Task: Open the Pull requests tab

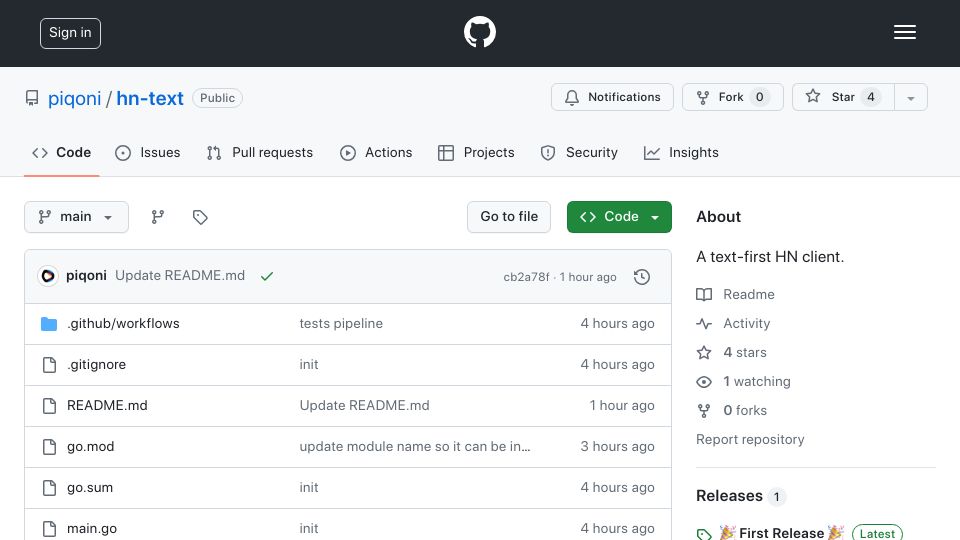Action: pyautogui.click(x=260, y=152)
